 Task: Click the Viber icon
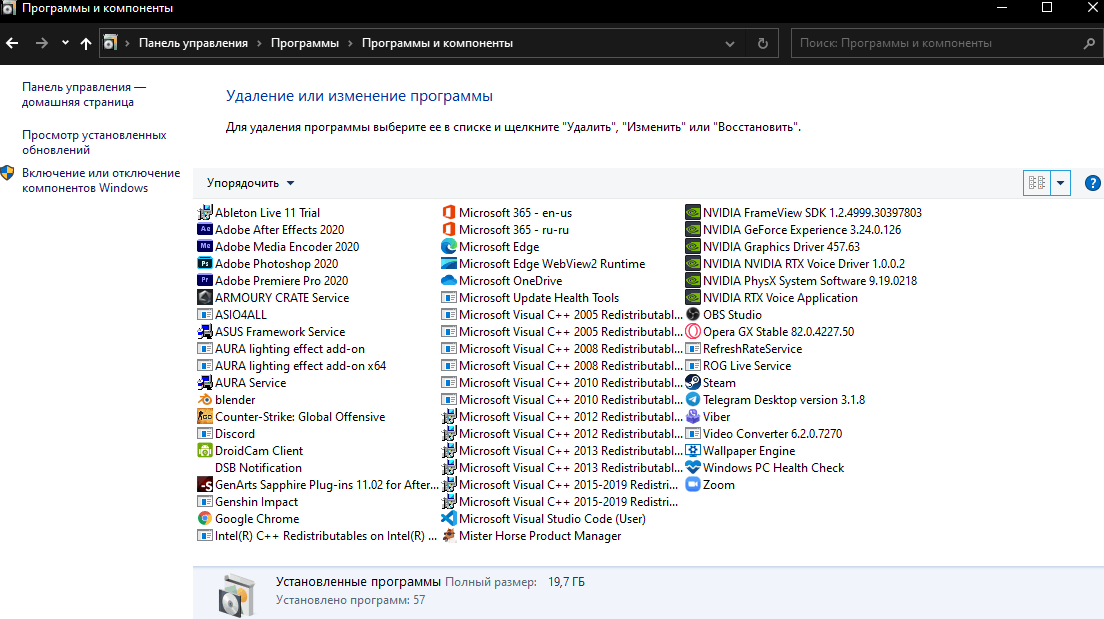pyautogui.click(x=693, y=416)
